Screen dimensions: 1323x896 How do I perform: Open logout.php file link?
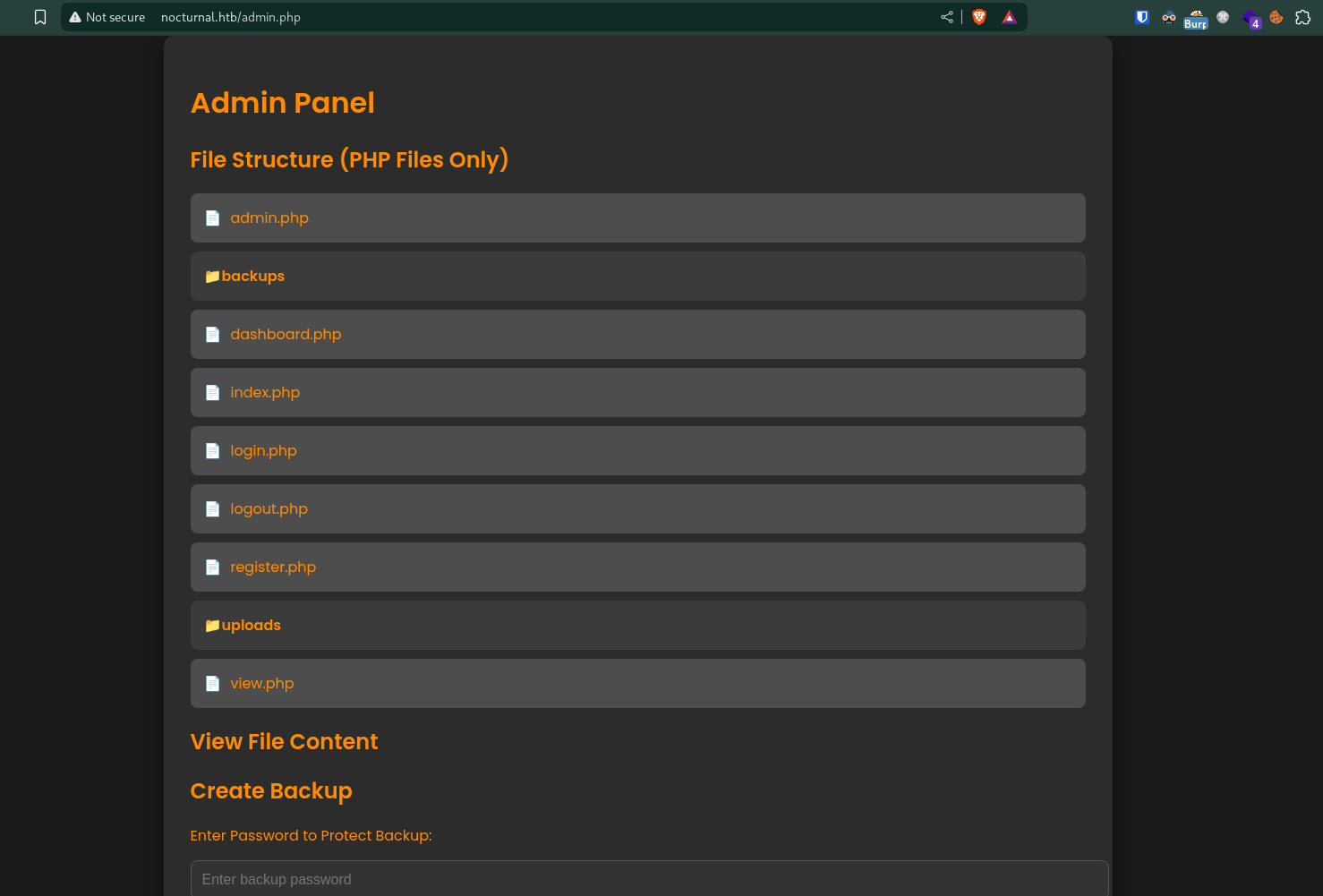(x=269, y=508)
